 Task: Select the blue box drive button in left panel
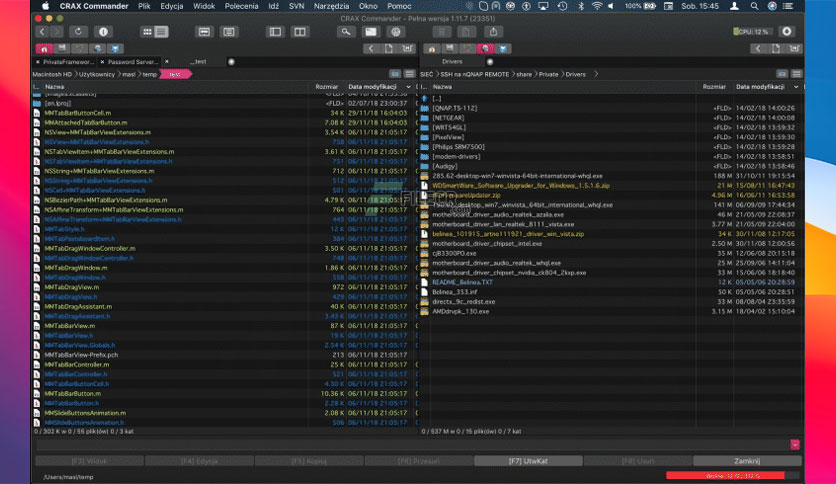(x=115, y=49)
